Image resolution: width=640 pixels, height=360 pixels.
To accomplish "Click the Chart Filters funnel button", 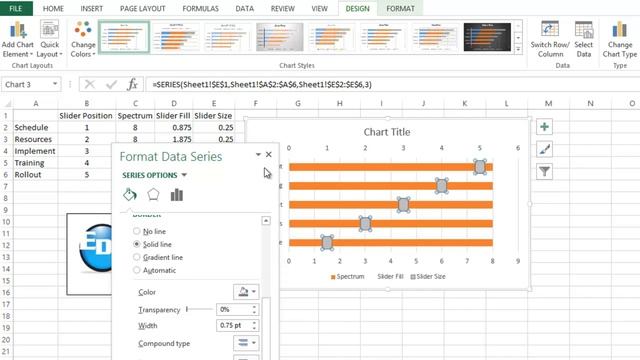I will click(x=544, y=171).
